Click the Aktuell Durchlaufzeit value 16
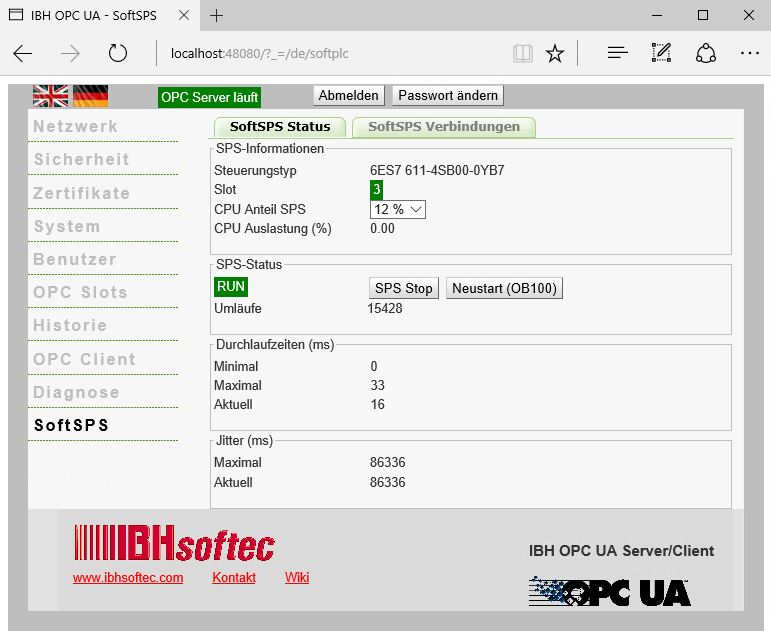This screenshot has width=771, height=638. [x=378, y=405]
